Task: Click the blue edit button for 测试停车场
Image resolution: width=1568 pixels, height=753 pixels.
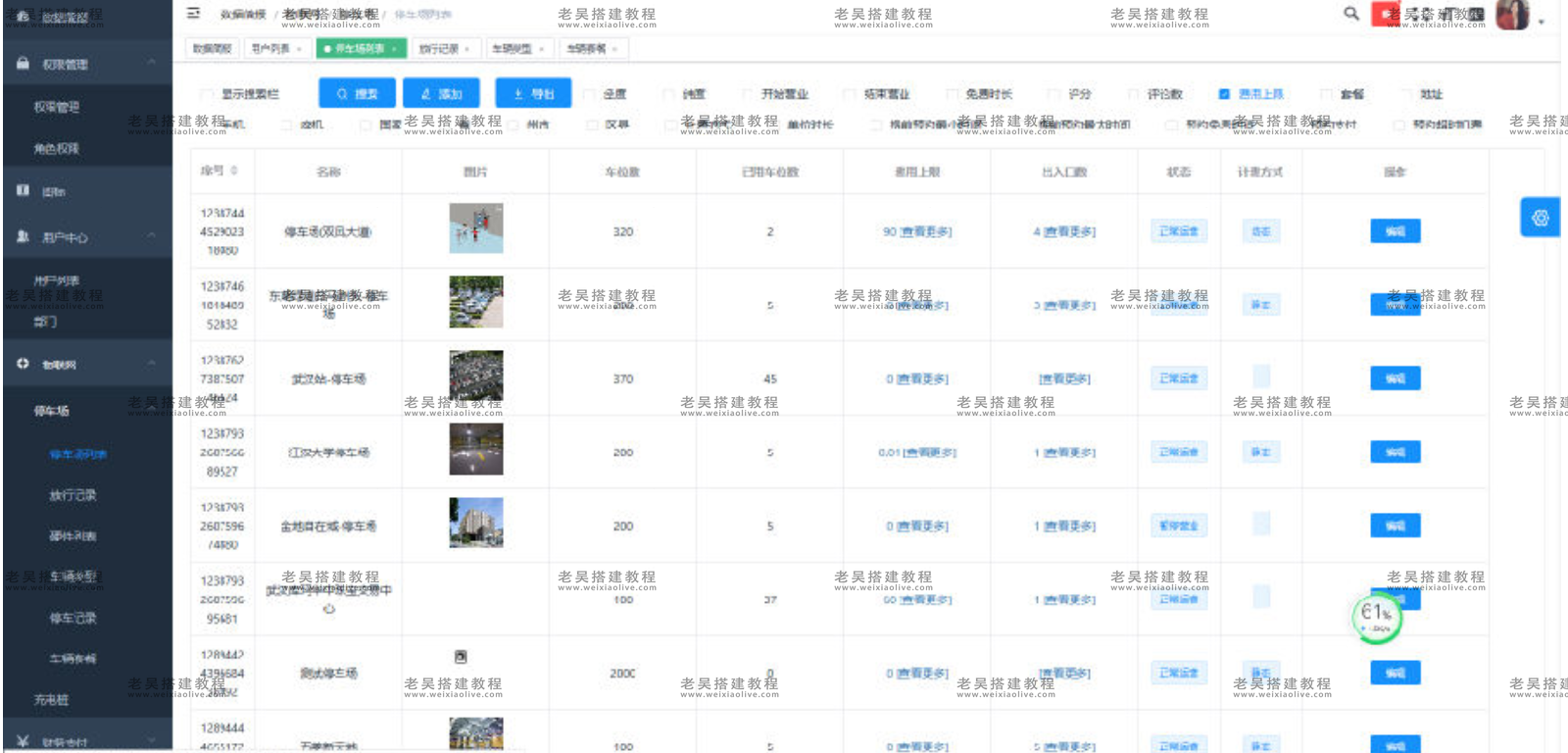Action: pyautogui.click(x=1396, y=673)
